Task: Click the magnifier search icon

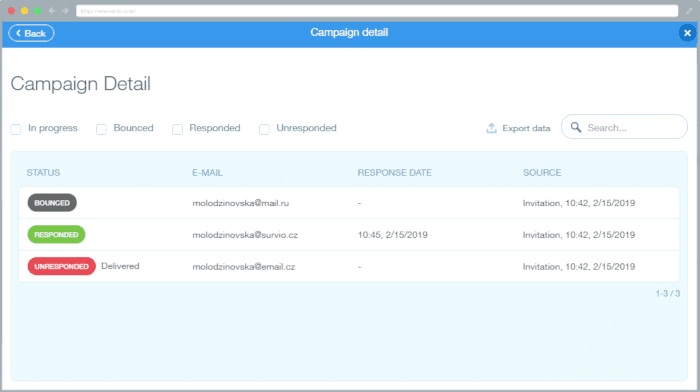Action: click(576, 127)
